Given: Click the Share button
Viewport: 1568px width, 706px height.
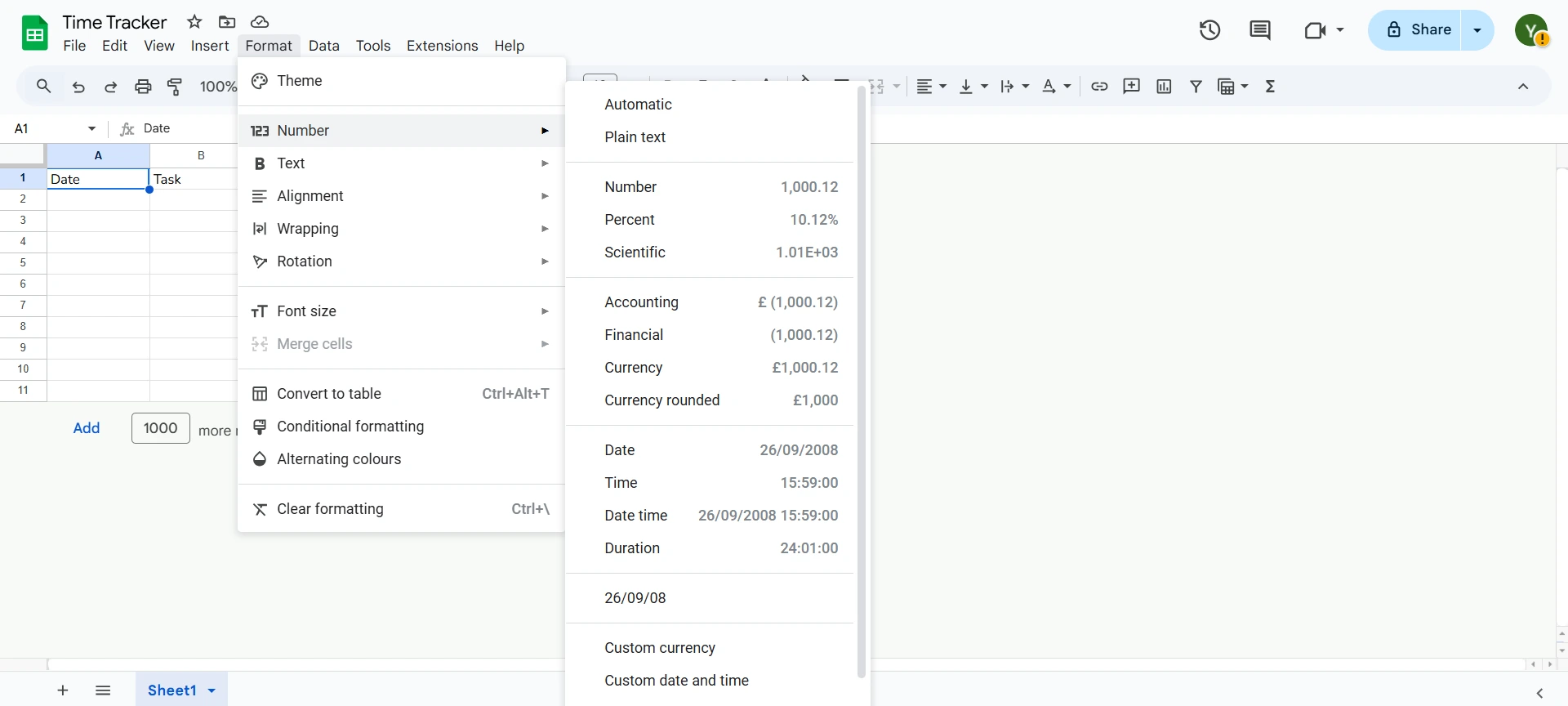Looking at the screenshot, I should (1415, 30).
